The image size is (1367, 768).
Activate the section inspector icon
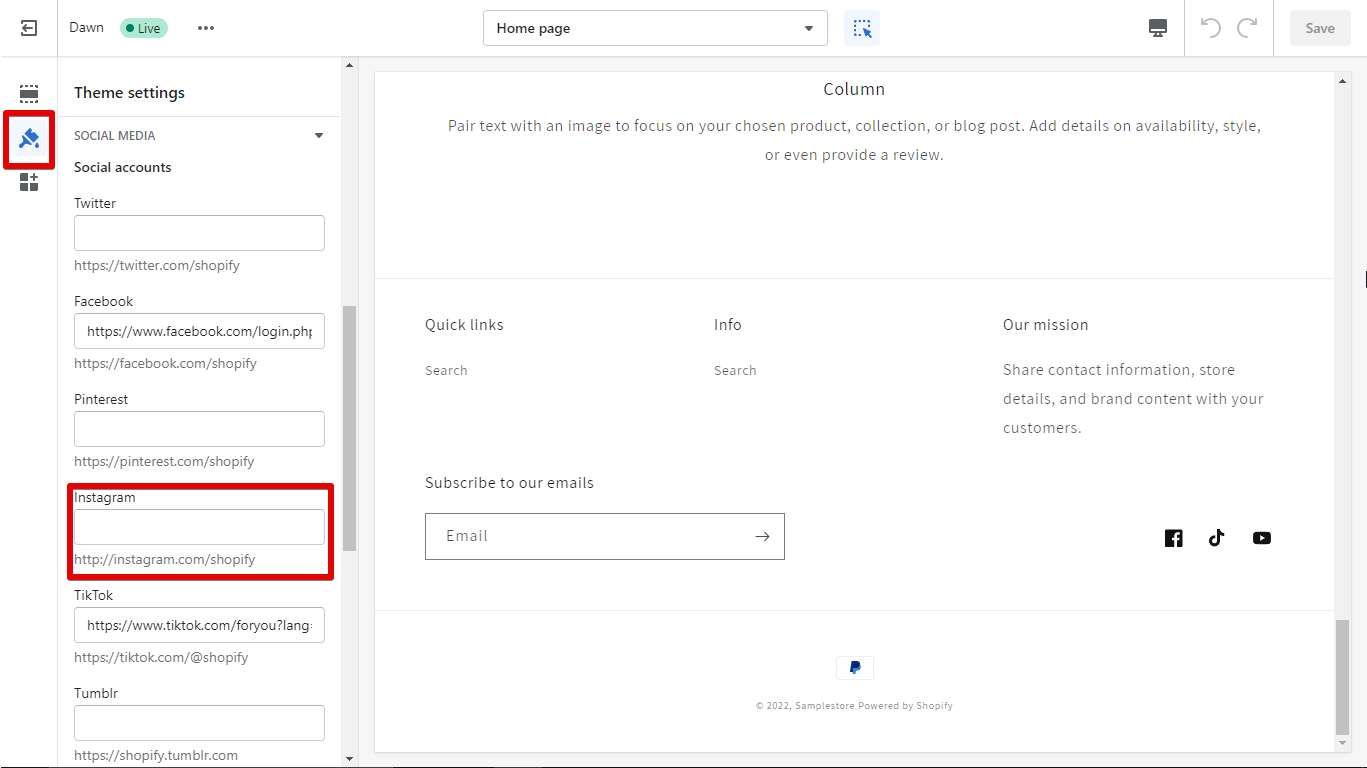pyautogui.click(x=861, y=27)
